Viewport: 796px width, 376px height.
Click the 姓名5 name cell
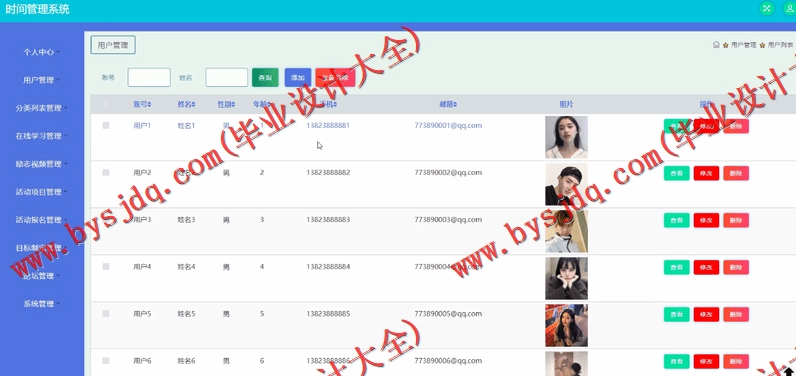pyautogui.click(x=186, y=314)
